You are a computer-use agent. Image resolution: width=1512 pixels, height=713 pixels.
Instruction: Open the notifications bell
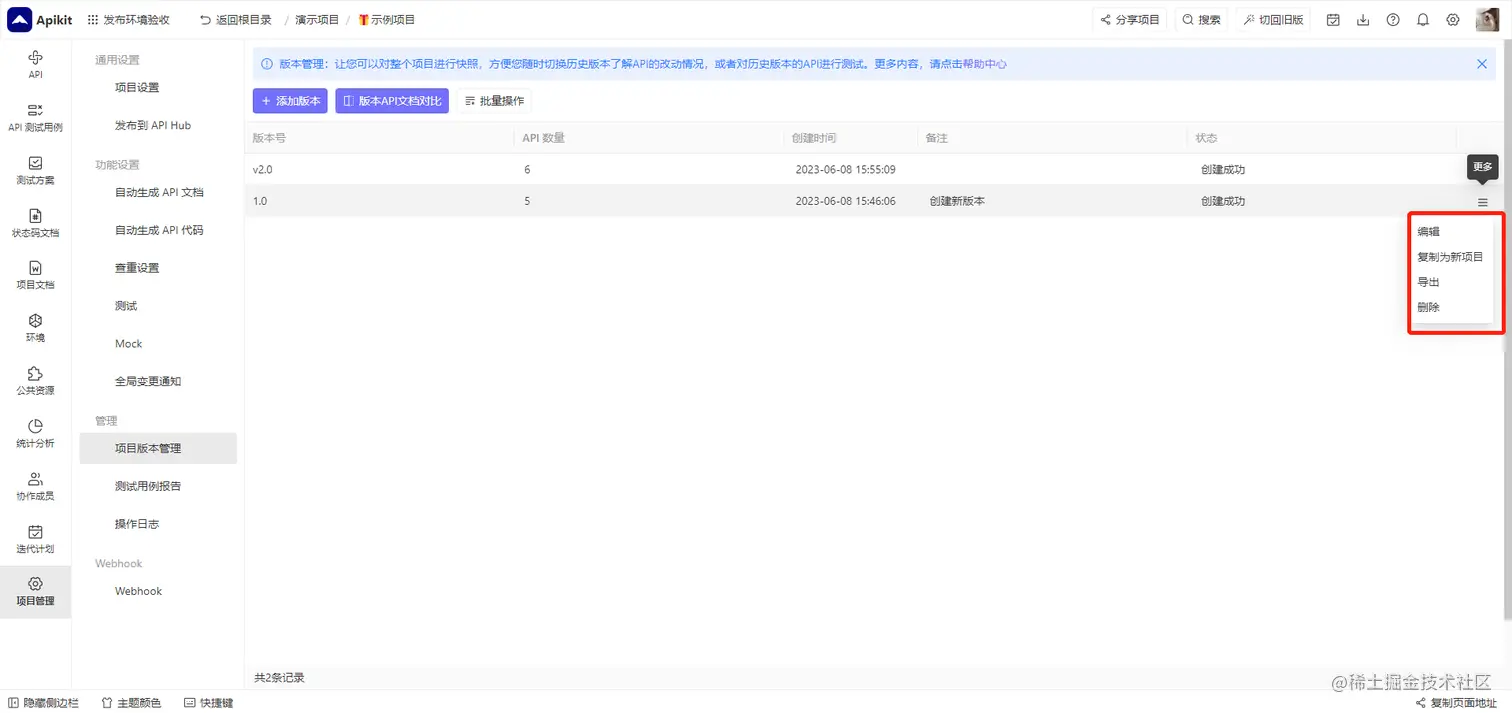1423,20
